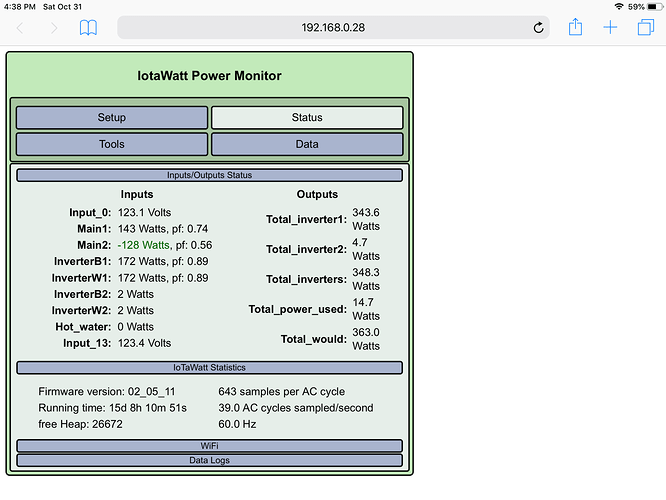
Task: Click the 363.0 Watts output value
Action: pos(366,339)
